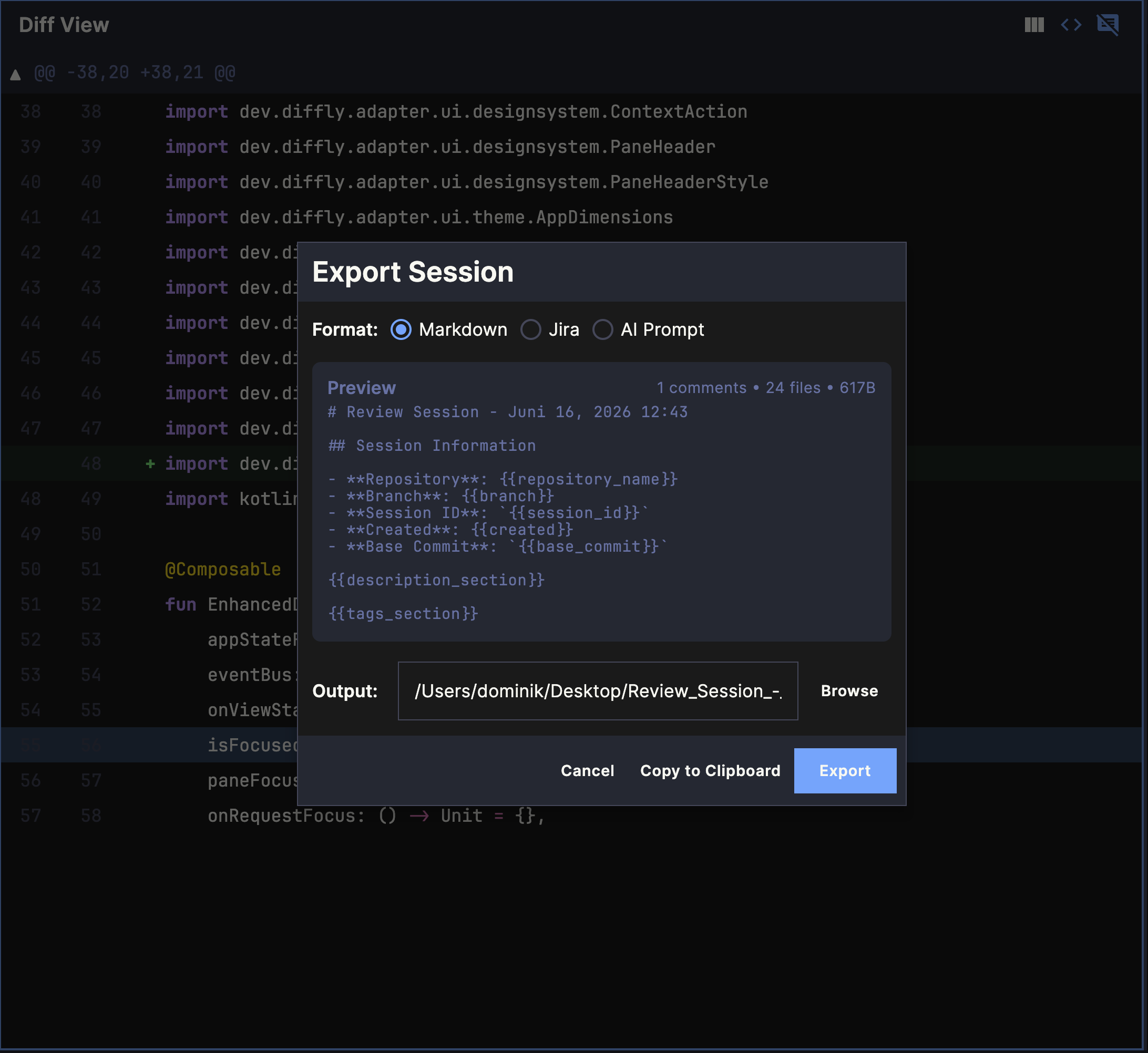Click the @Composable annotation
Image resolution: width=1148 pixels, height=1053 pixels.
pyautogui.click(x=223, y=569)
